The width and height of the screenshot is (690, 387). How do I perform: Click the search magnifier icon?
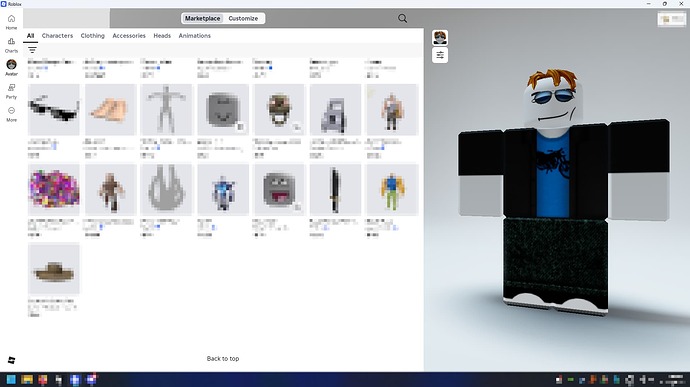(402, 18)
